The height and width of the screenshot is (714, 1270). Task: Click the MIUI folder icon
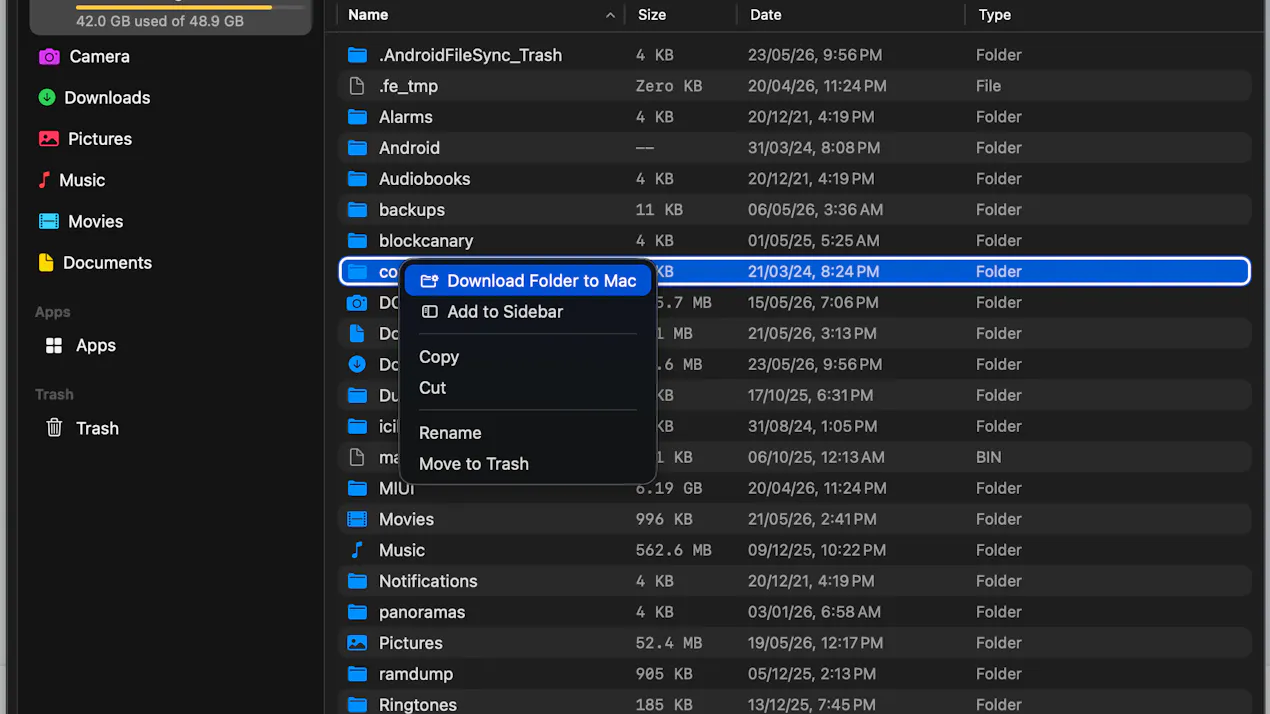point(357,488)
